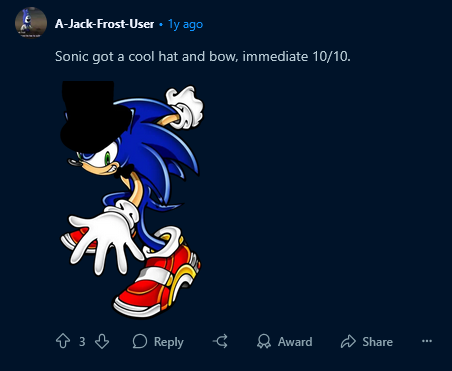Click the Reply button label

(169, 342)
